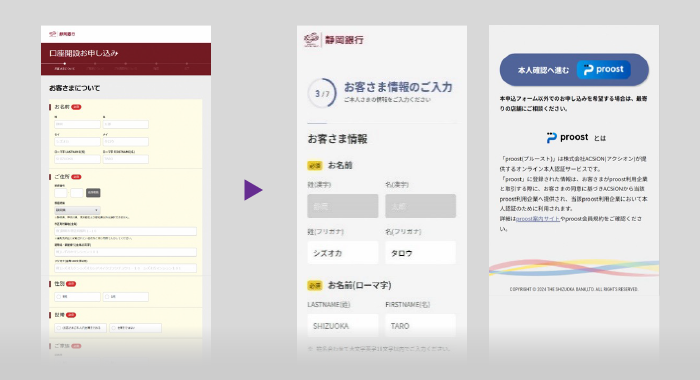Click the 3/7 step progress circle

click(x=322, y=93)
